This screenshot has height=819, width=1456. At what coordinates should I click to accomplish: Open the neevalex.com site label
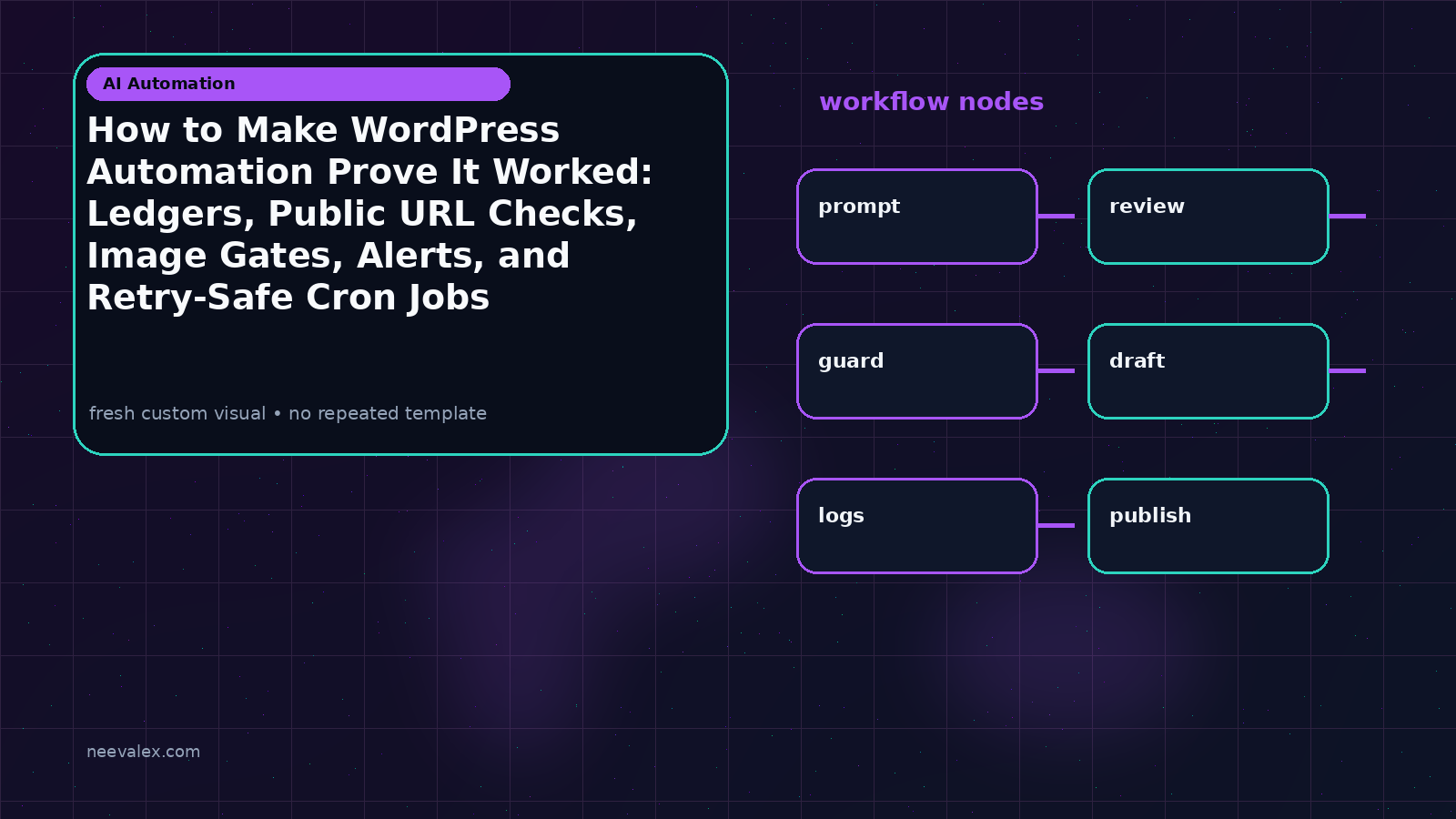coord(143,752)
